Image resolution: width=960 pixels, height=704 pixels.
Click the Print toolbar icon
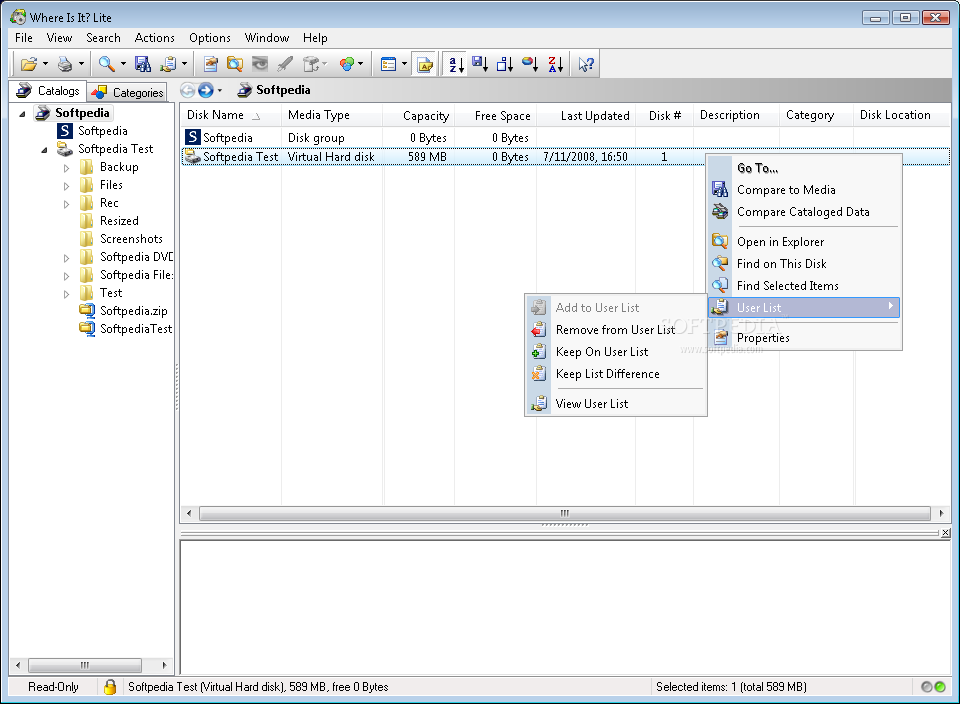65,64
